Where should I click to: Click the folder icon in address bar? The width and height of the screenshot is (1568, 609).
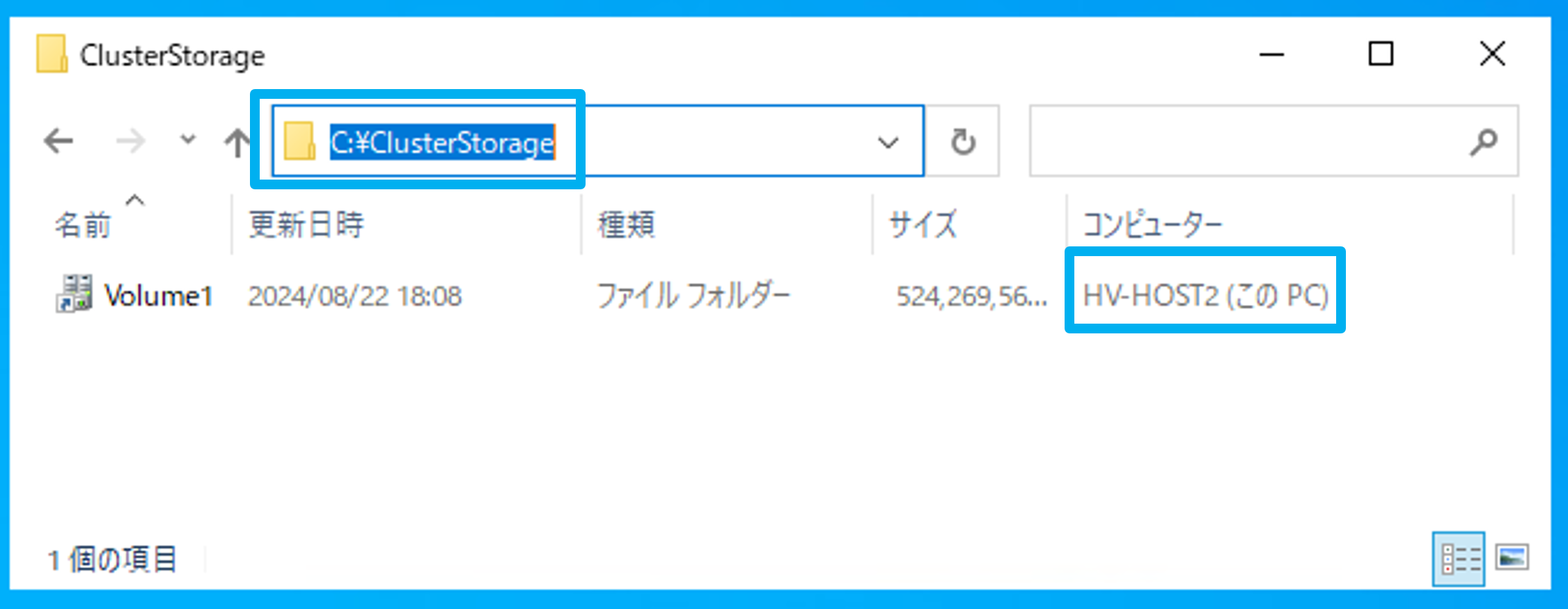click(x=299, y=141)
